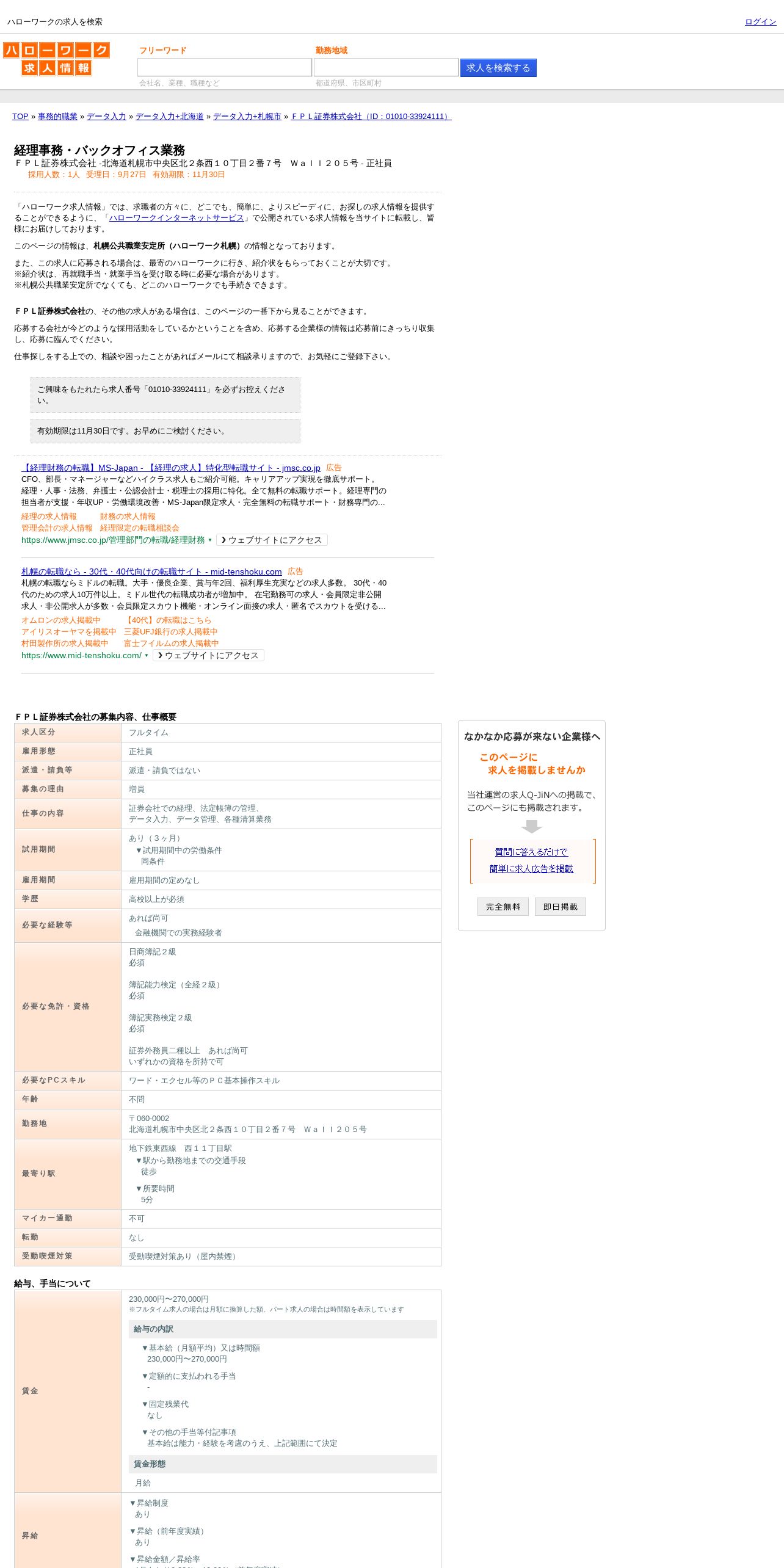
Task: Click ウェブサイトにアクセス for mid-tenshoku ad
Action: coord(208,656)
